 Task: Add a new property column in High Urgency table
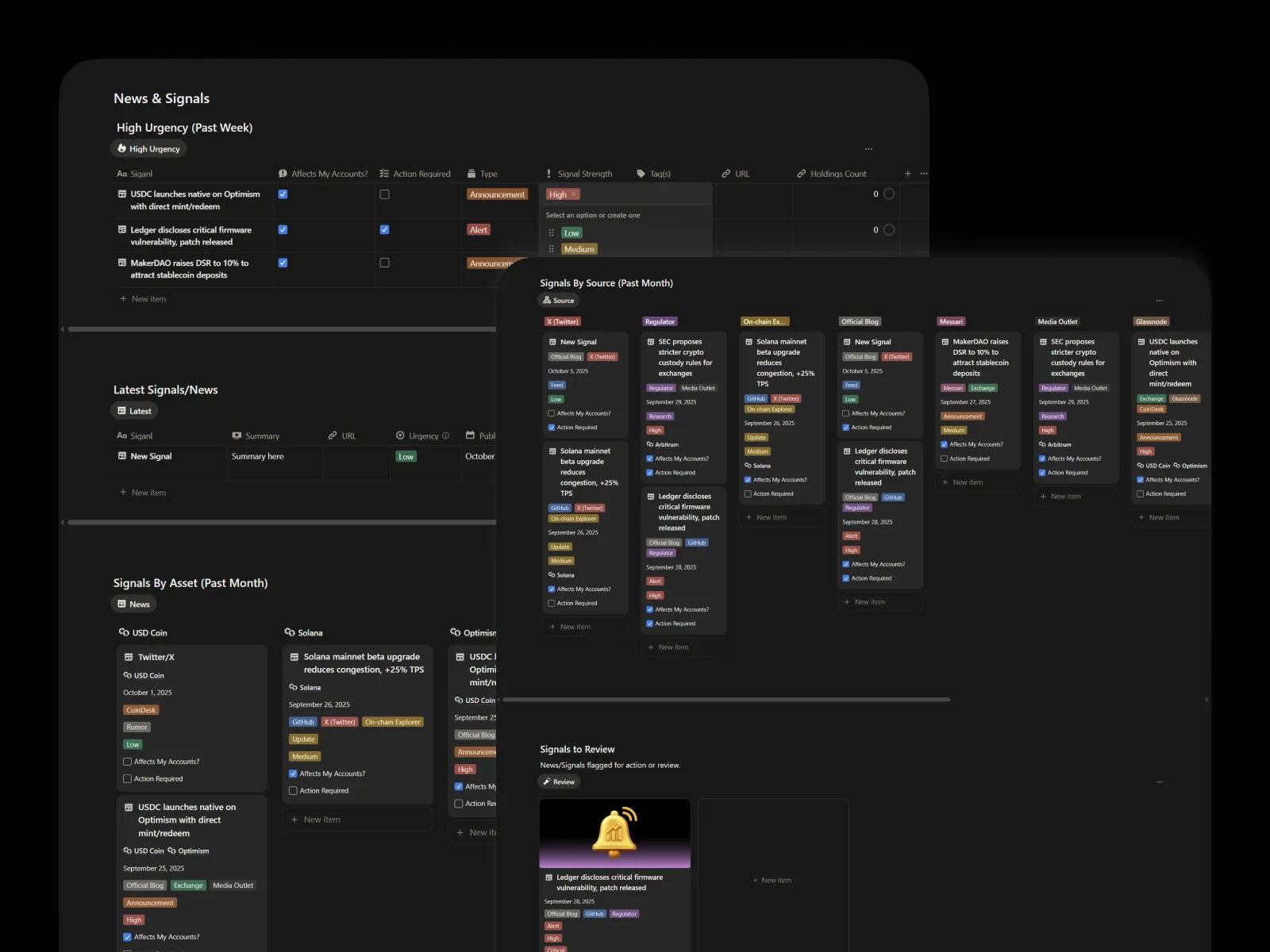pos(907,174)
